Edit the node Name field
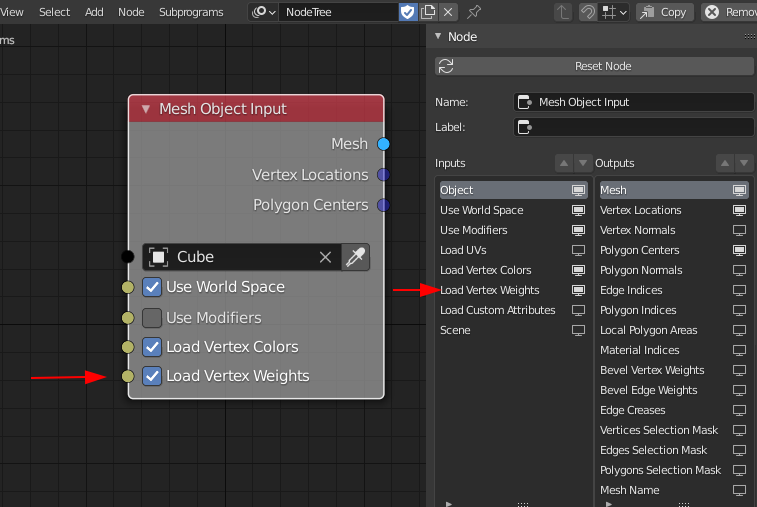This screenshot has height=507, width=757. click(x=633, y=102)
